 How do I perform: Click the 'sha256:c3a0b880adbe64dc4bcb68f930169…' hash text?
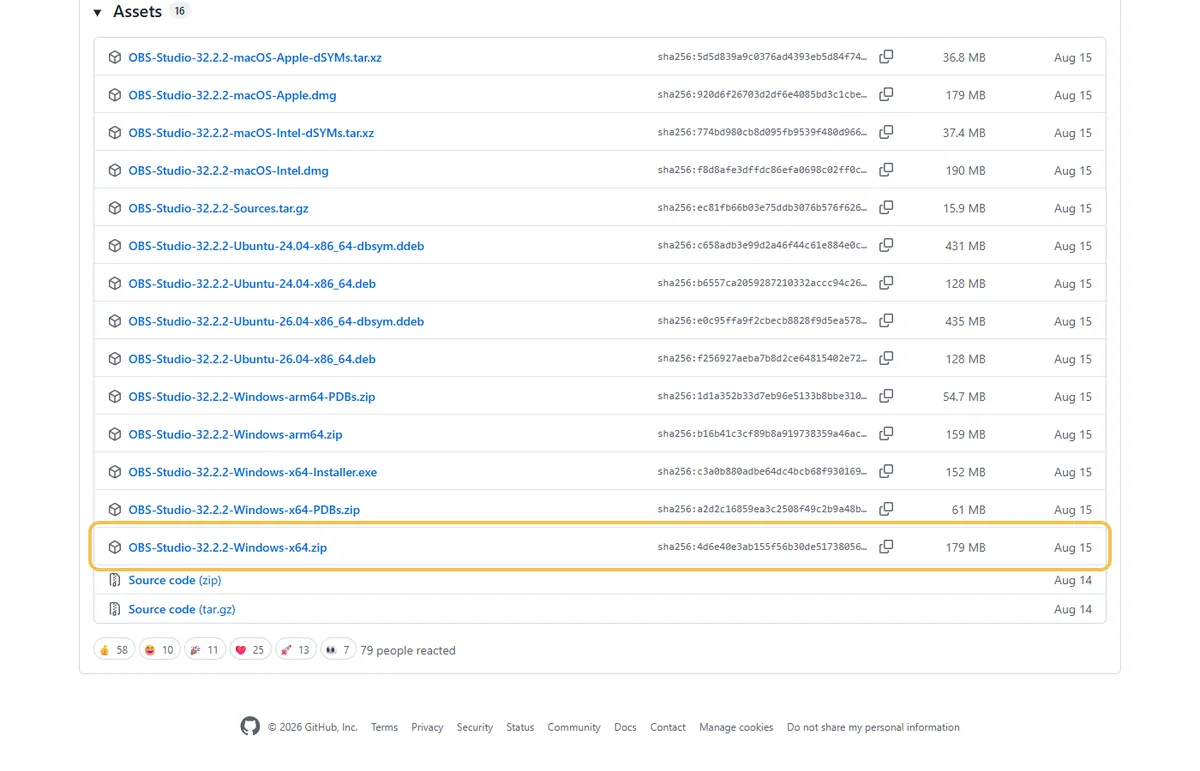(762, 472)
